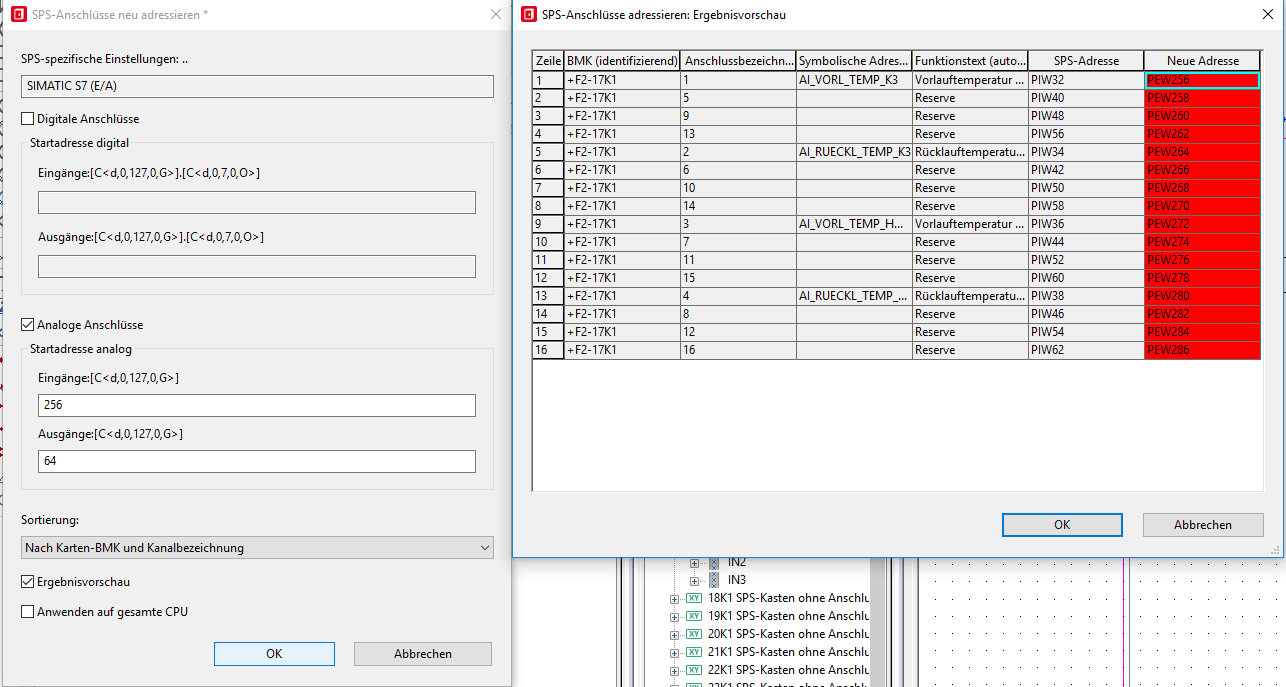Click the analog Eingänge field containing 256
The width and height of the screenshot is (1286, 687).
pos(257,405)
